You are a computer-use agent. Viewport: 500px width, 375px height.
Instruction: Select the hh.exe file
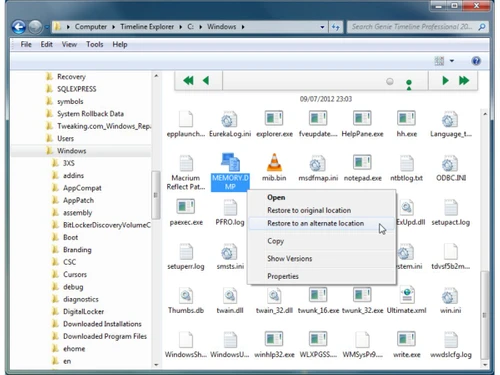click(406, 124)
